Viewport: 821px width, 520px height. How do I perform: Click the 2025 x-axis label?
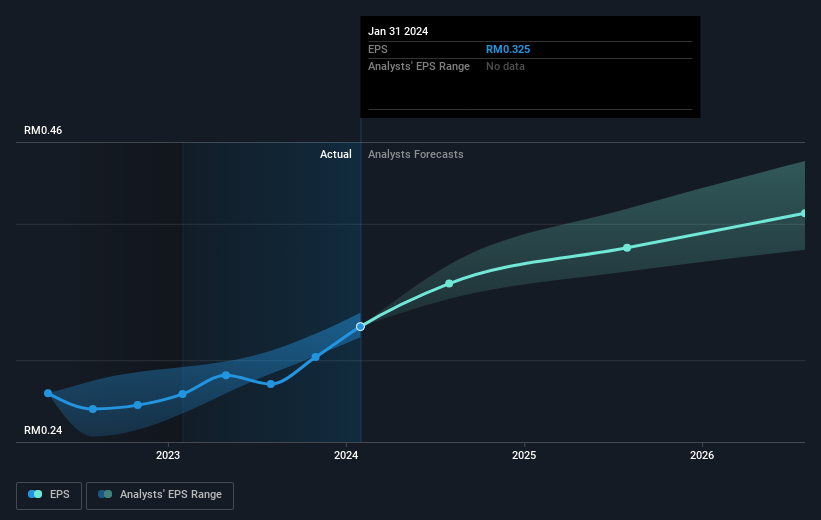pyautogui.click(x=524, y=455)
